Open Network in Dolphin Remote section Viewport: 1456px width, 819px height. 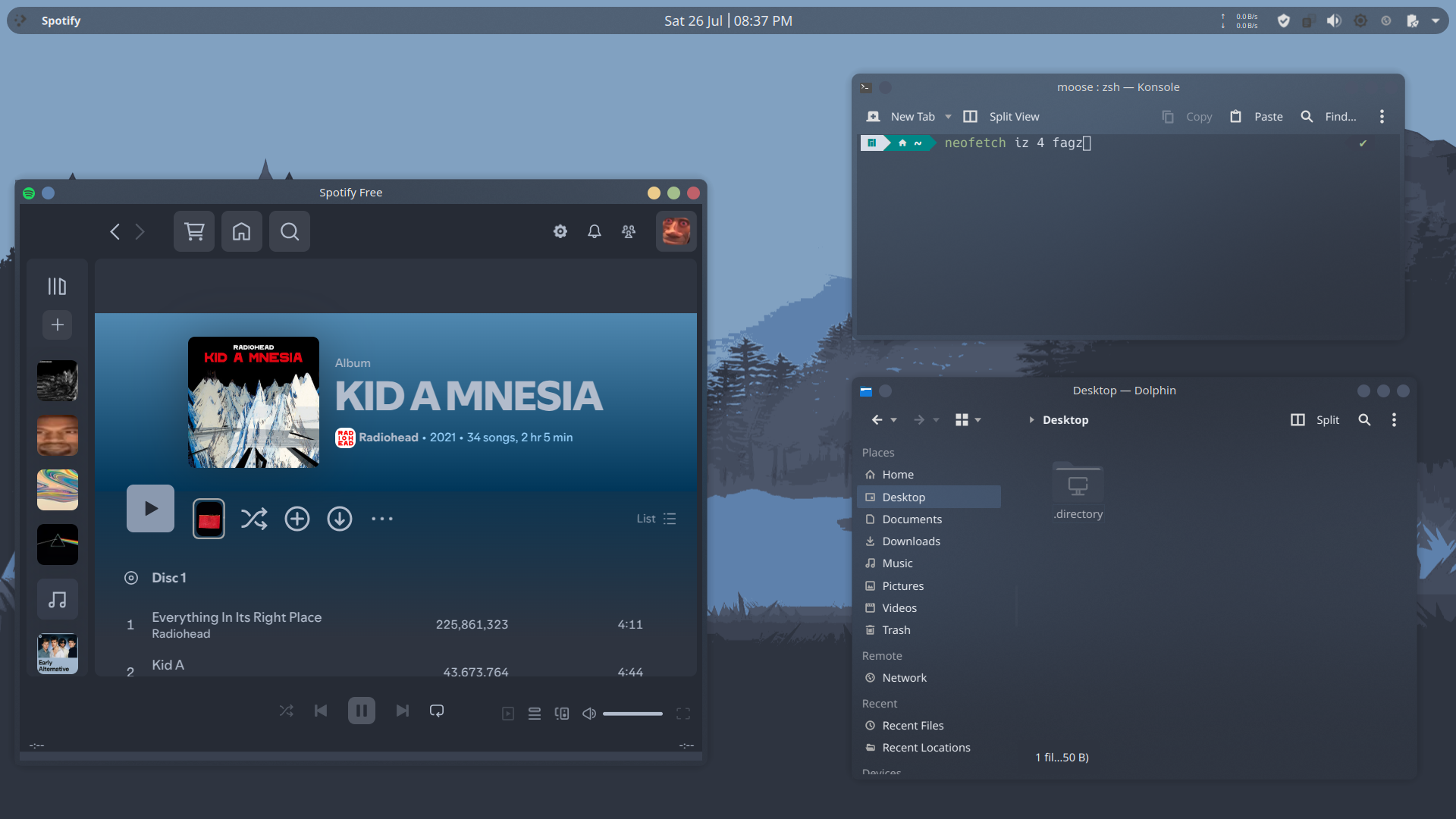929,678
